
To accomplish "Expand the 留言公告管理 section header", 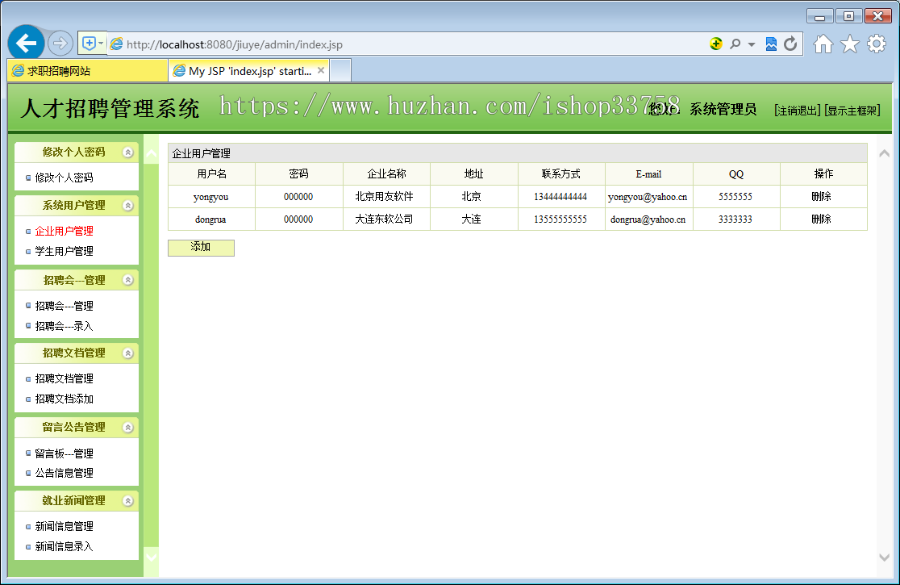I will coord(127,427).
